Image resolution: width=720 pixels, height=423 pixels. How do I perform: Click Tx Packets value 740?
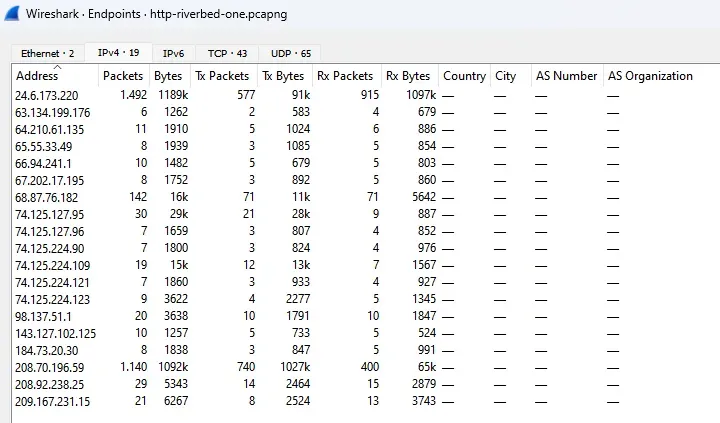(x=246, y=367)
